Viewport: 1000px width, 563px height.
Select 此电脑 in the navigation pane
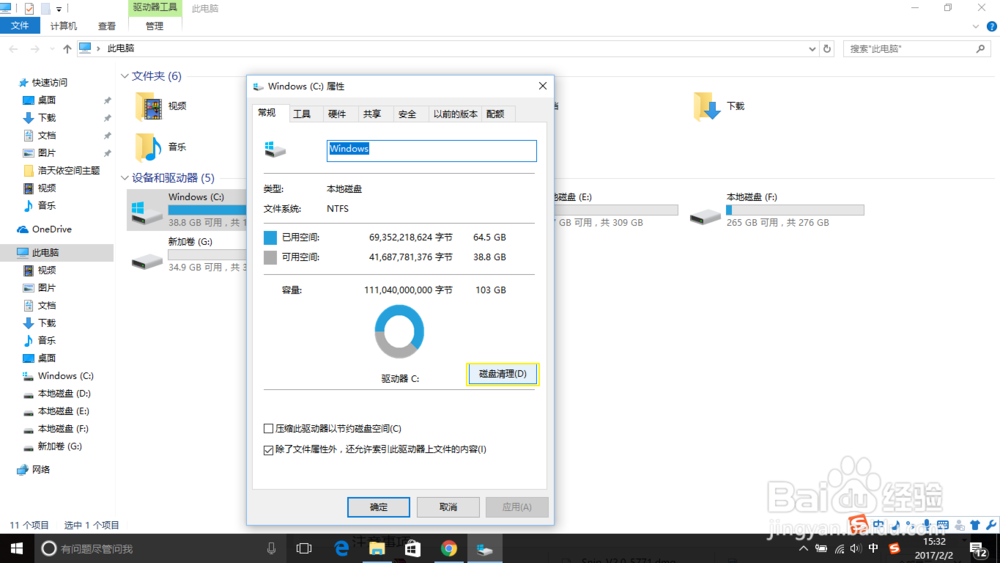point(45,252)
